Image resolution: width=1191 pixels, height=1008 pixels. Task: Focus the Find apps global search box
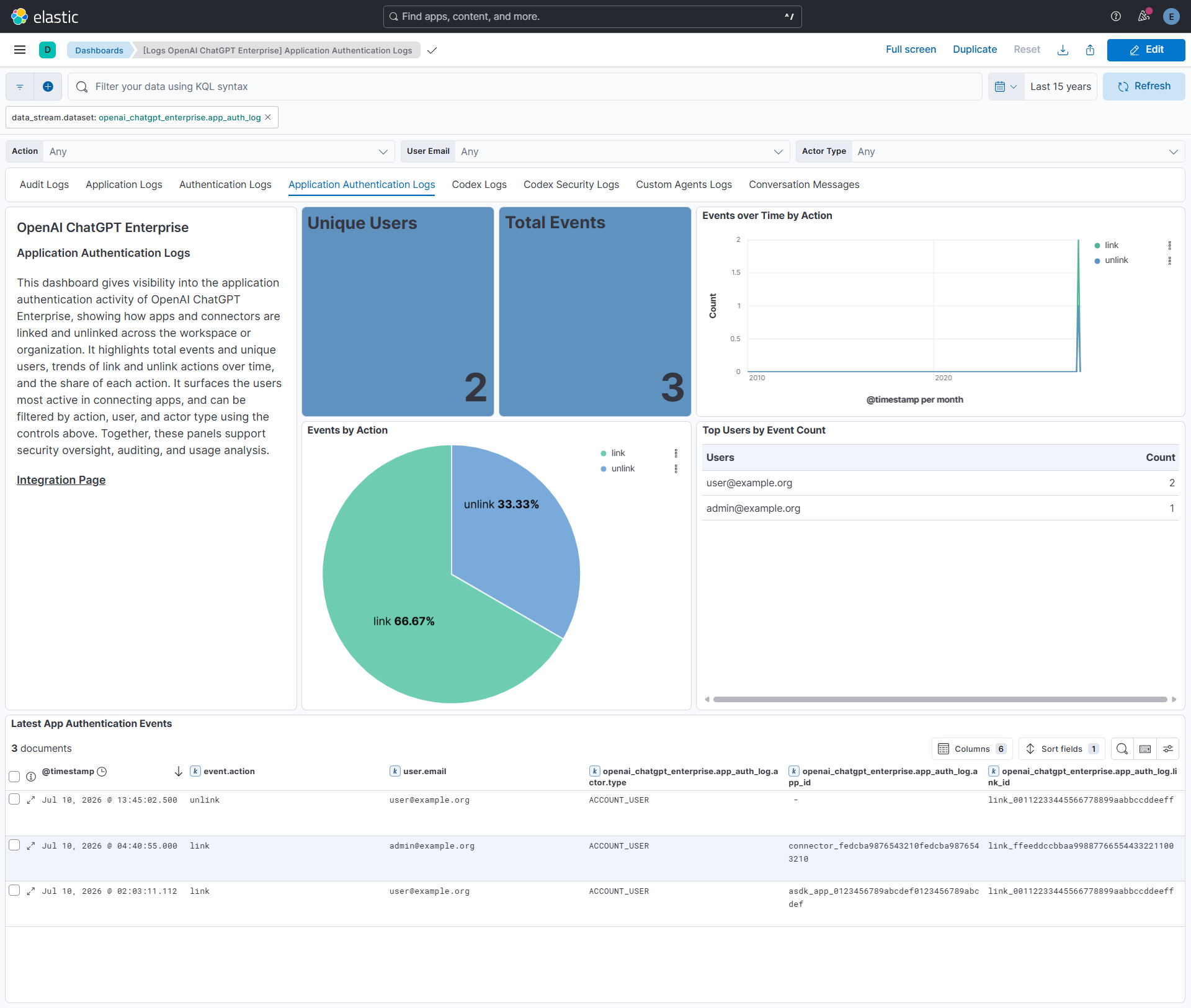pyautogui.click(x=592, y=17)
